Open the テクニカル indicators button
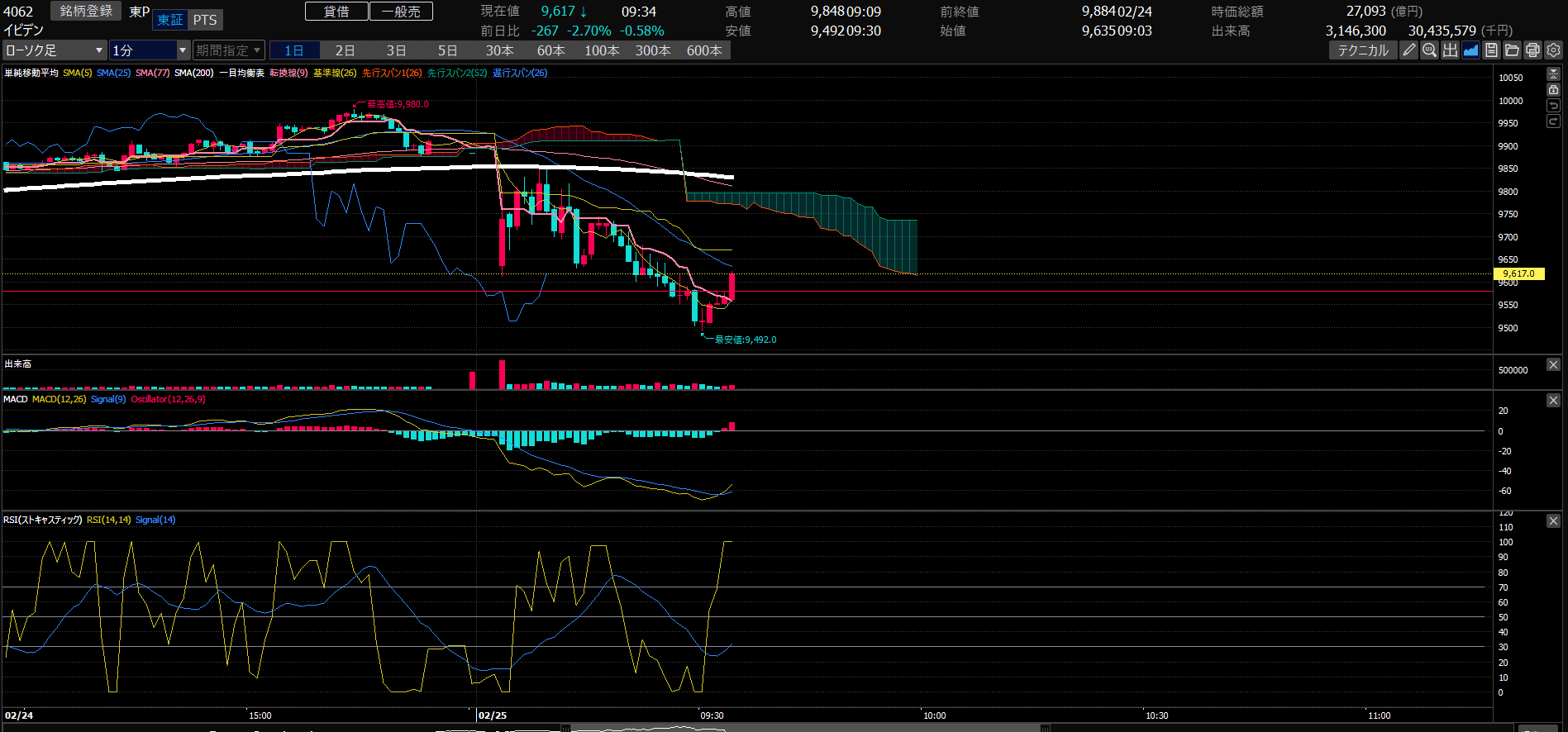 pos(1363,50)
